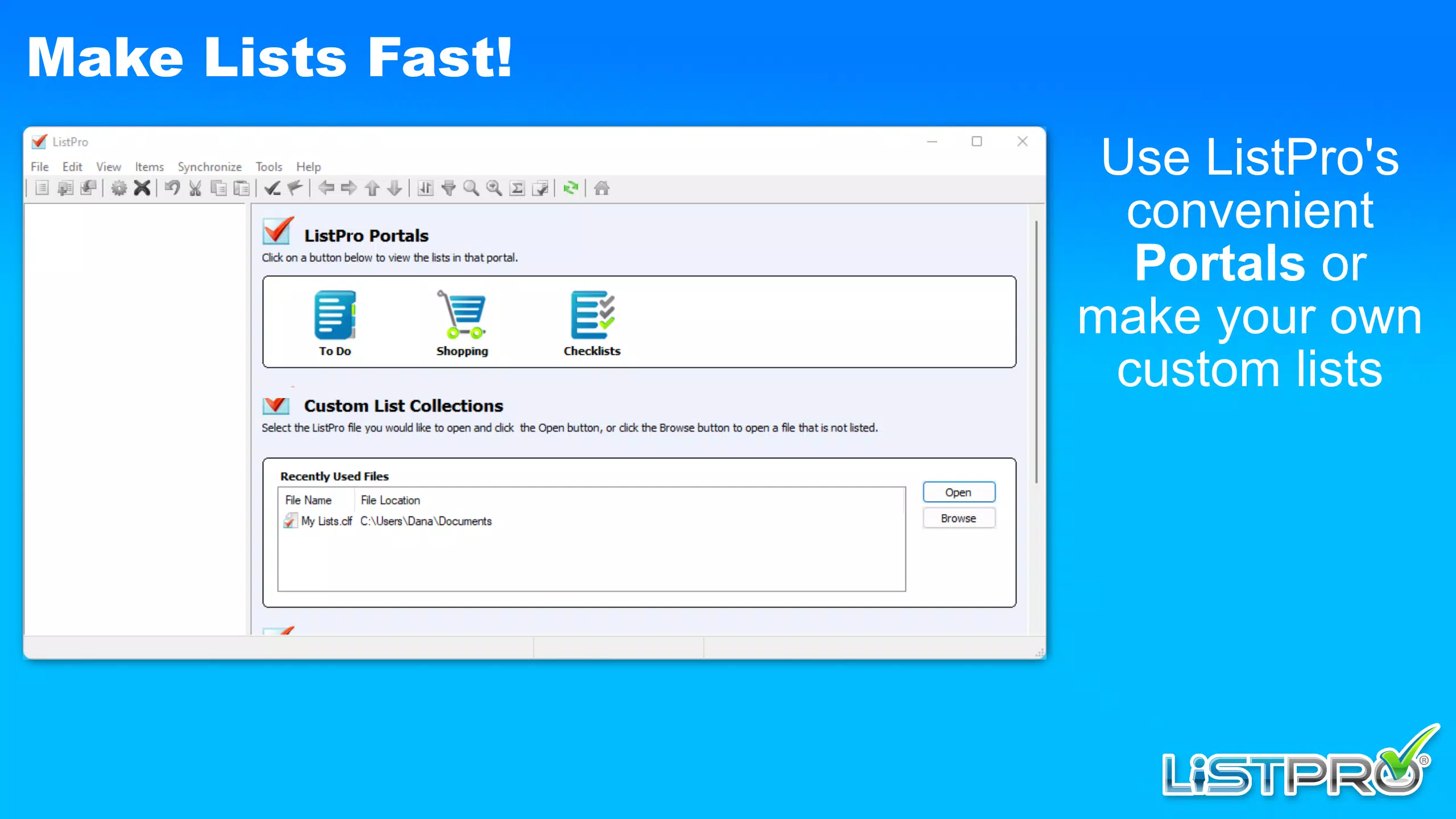1456x819 pixels.
Task: Click the Undo toolbar icon
Action: [x=172, y=188]
